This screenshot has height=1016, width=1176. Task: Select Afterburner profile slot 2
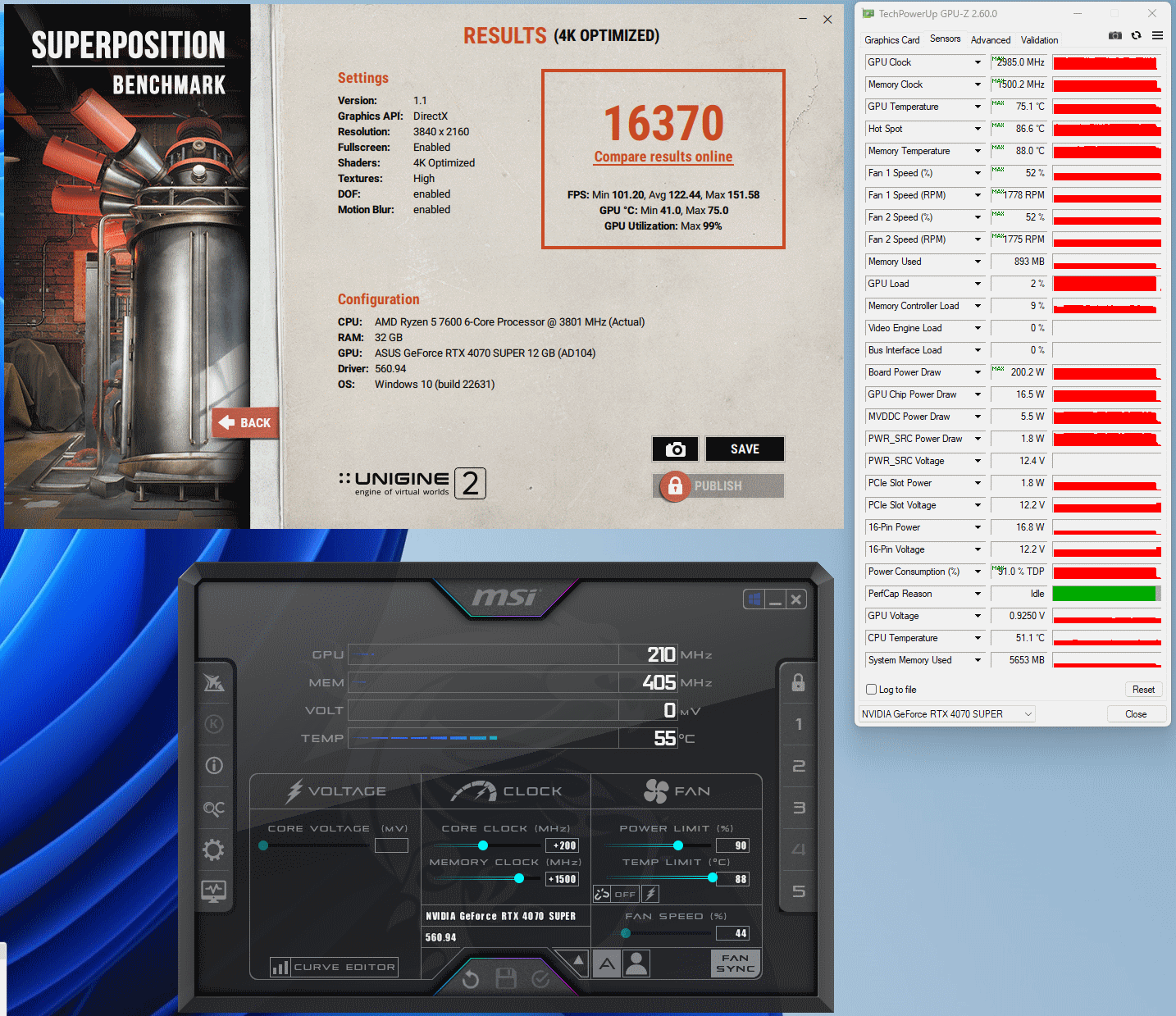point(799,766)
